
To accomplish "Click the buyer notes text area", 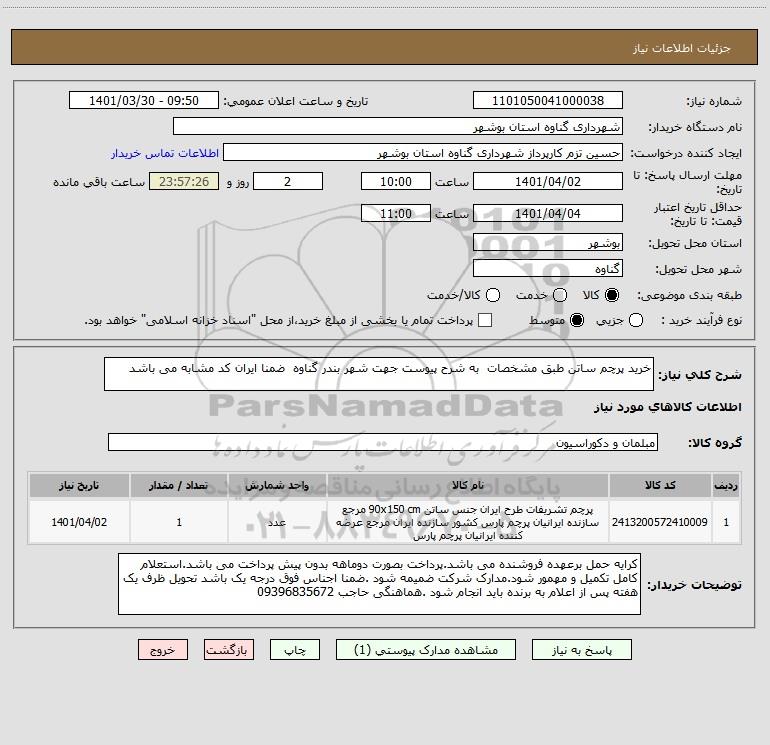I will [x=379, y=584].
